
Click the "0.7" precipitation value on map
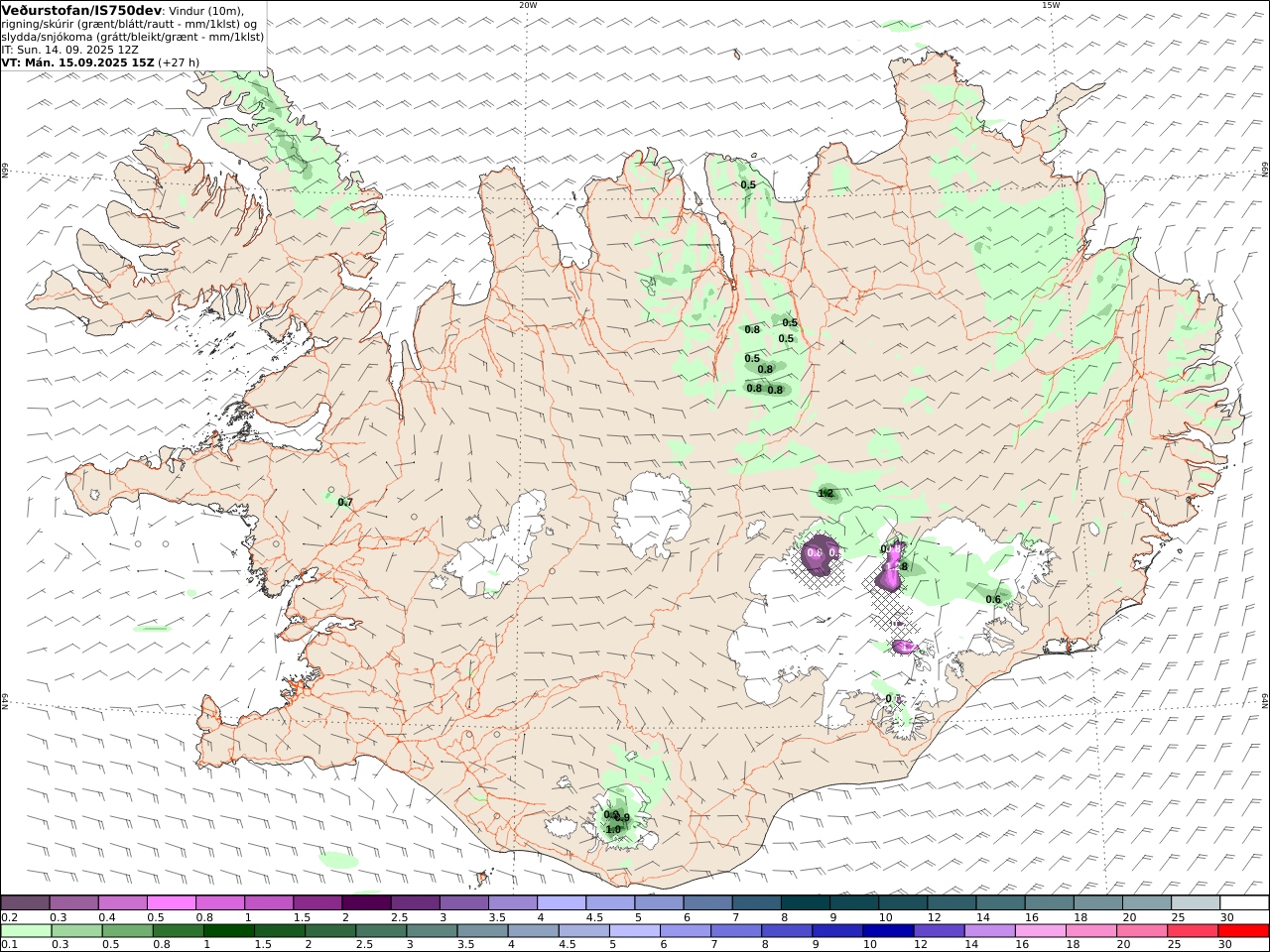[345, 503]
